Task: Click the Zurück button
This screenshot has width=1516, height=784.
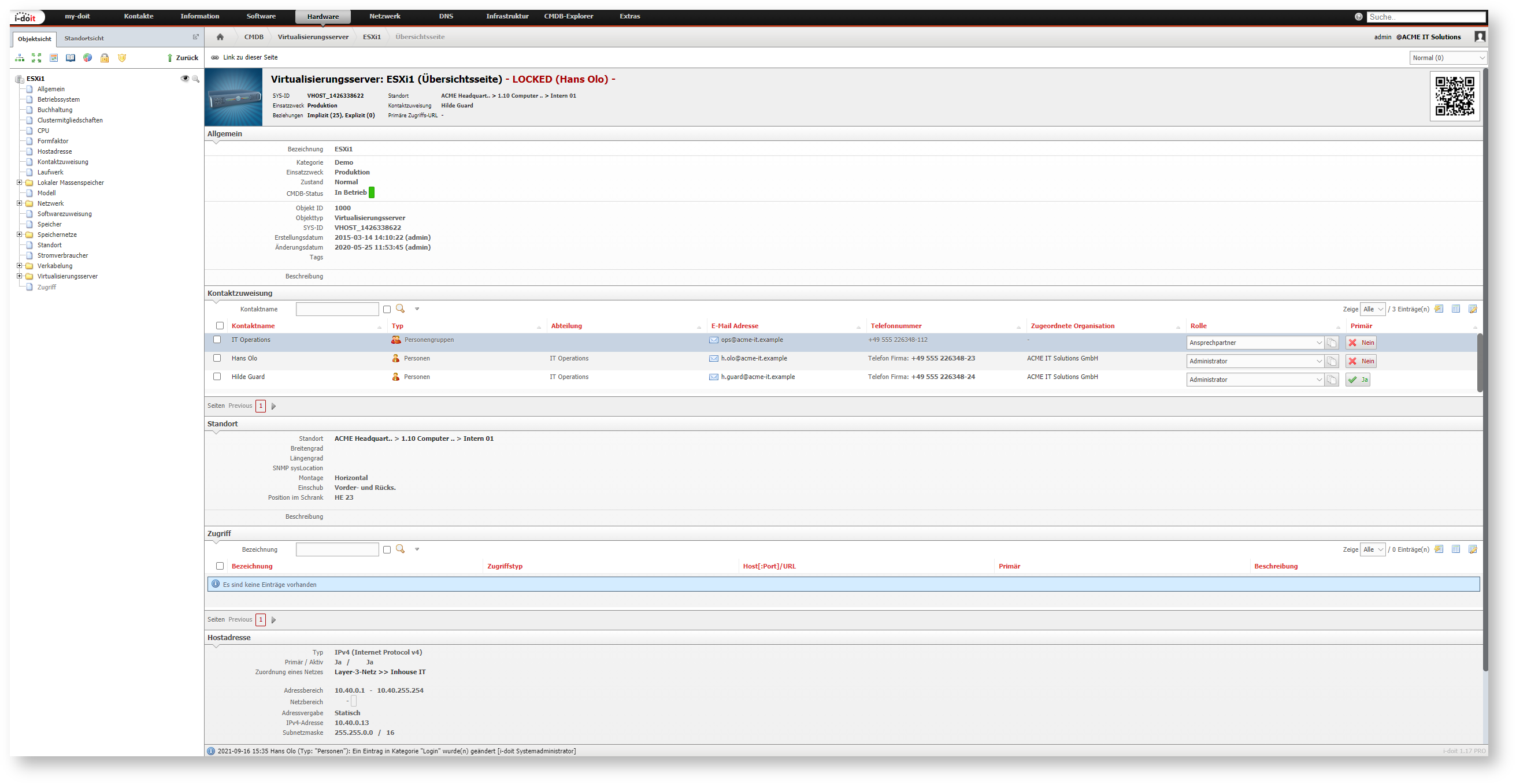Action: point(183,58)
